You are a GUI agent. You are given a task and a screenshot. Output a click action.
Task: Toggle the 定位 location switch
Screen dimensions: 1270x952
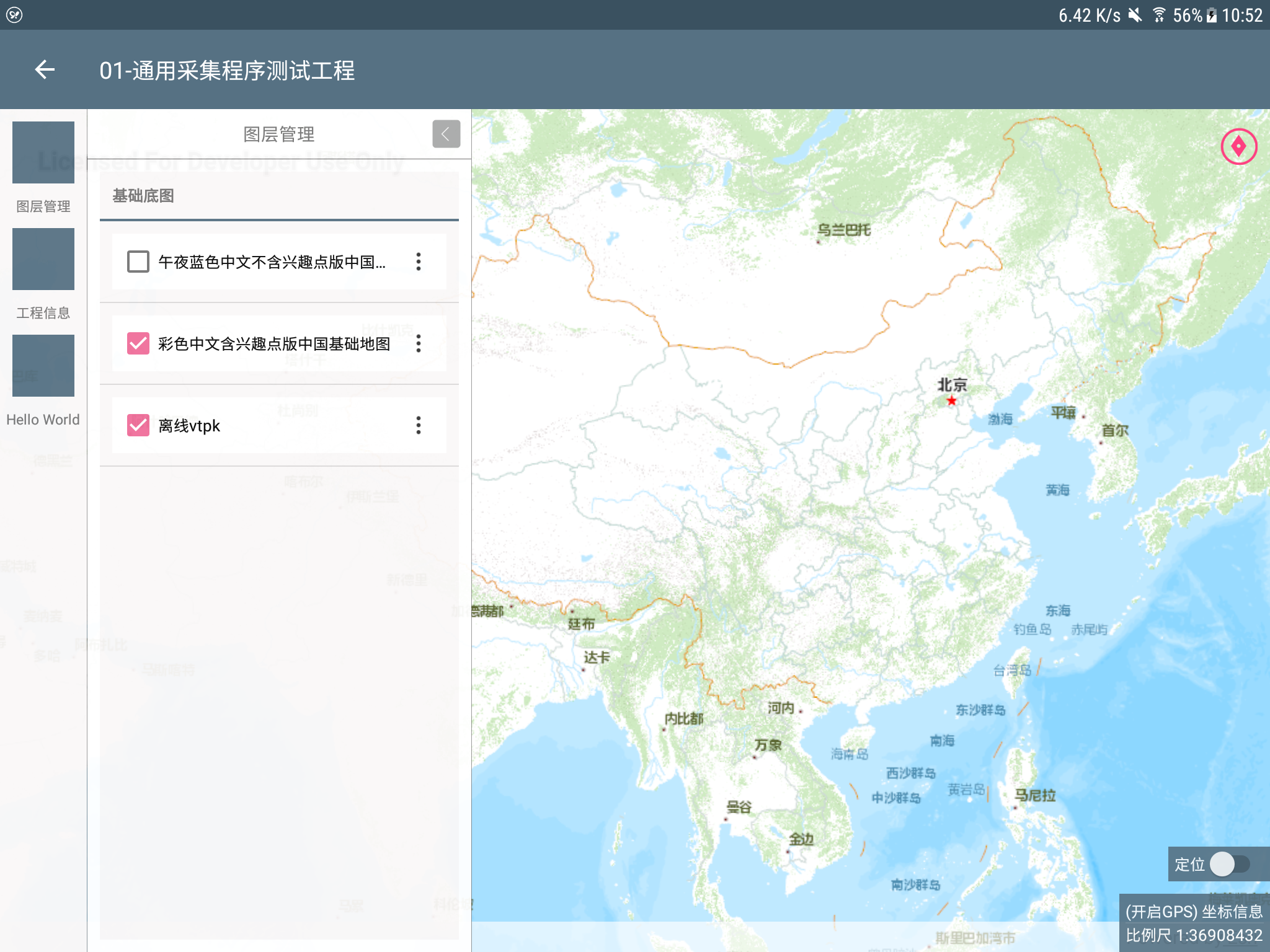point(1229,864)
